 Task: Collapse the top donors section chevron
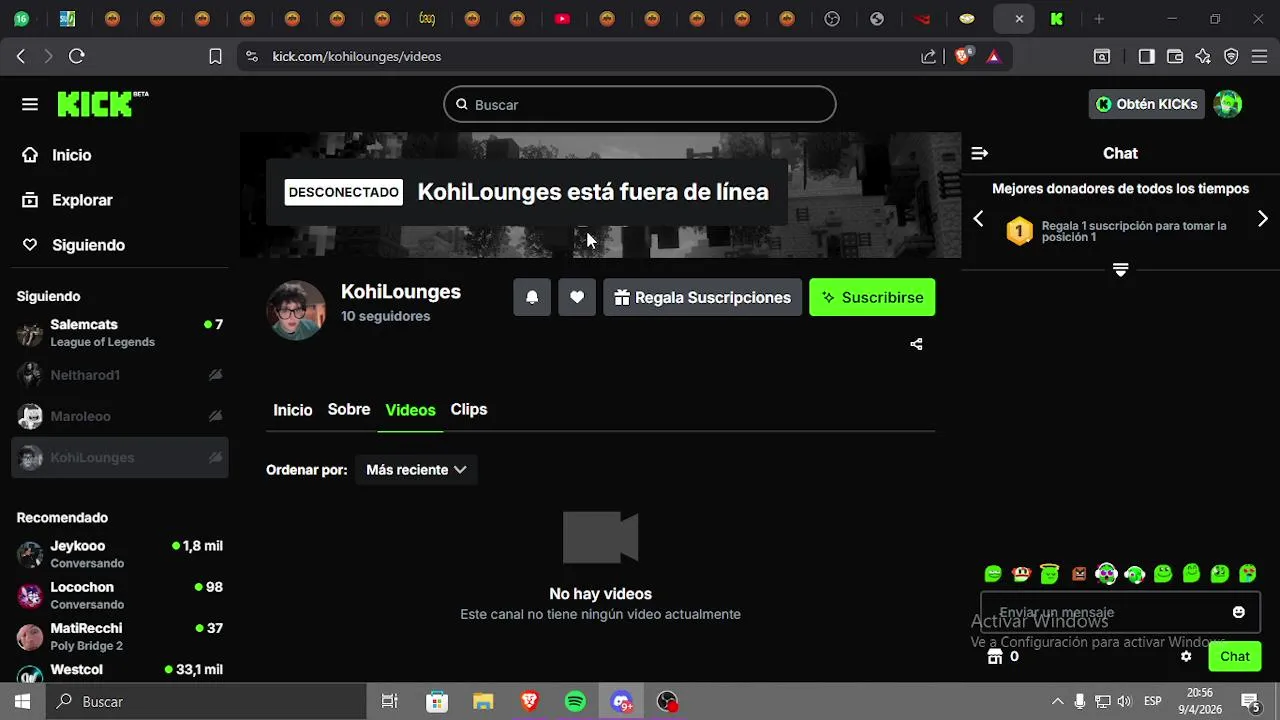(x=1120, y=270)
